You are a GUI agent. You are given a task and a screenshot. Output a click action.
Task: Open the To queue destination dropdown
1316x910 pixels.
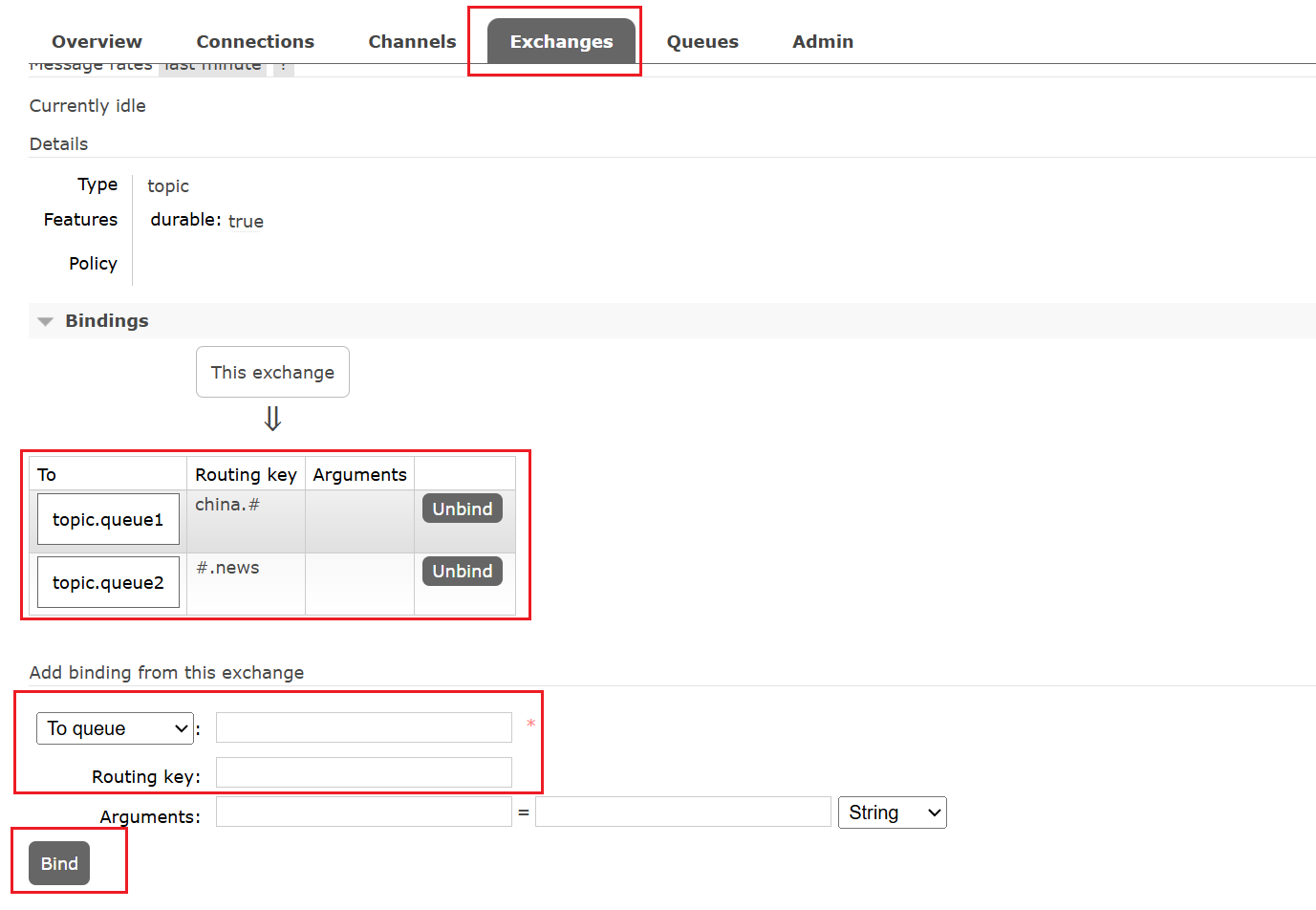[x=115, y=728]
